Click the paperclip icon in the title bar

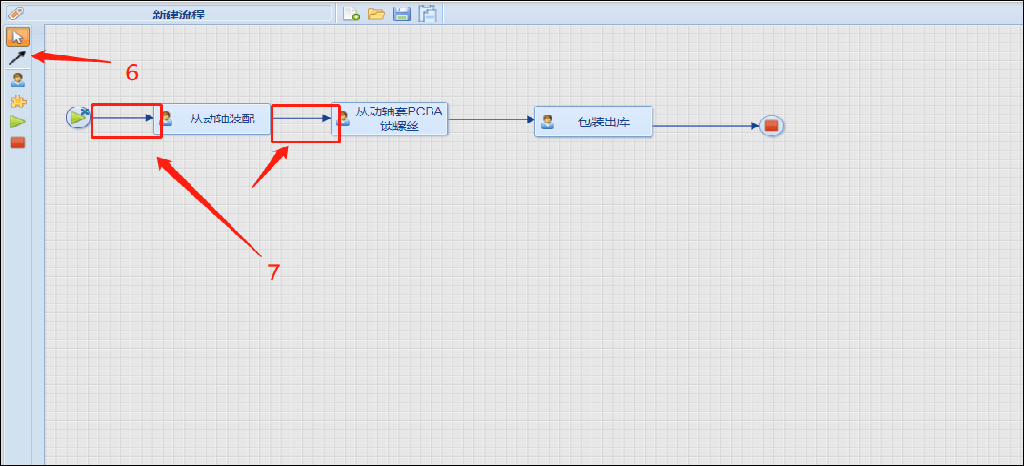point(15,13)
